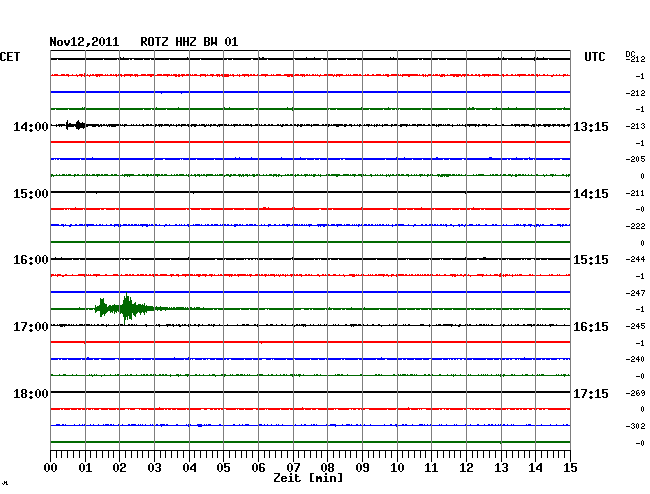Click the "UTC" time zone label
This screenshot has height=494, width=650.
[594, 57]
